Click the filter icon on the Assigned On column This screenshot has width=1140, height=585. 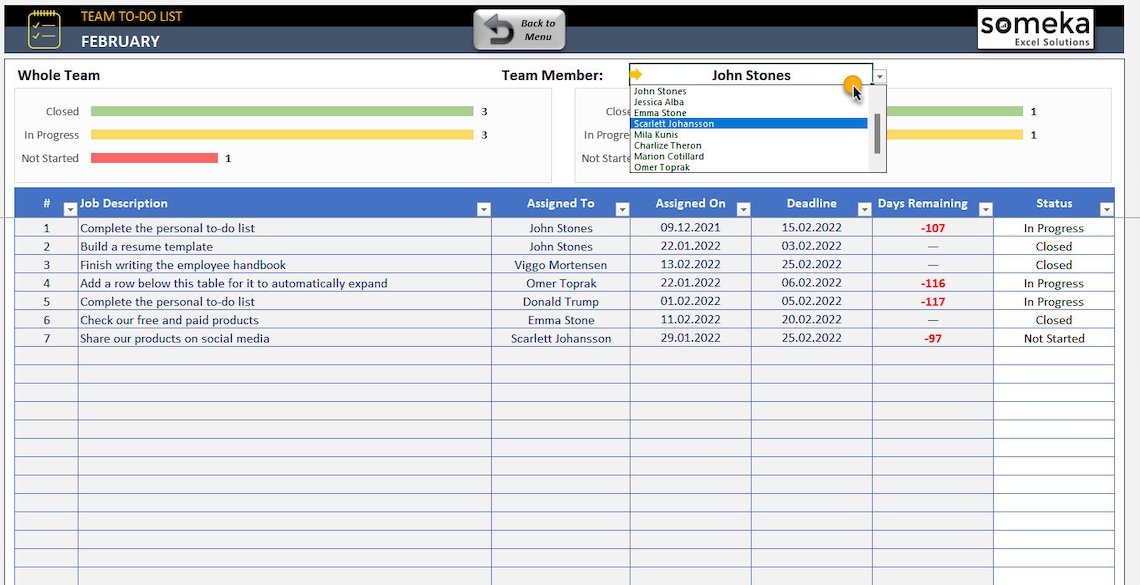[x=743, y=208]
